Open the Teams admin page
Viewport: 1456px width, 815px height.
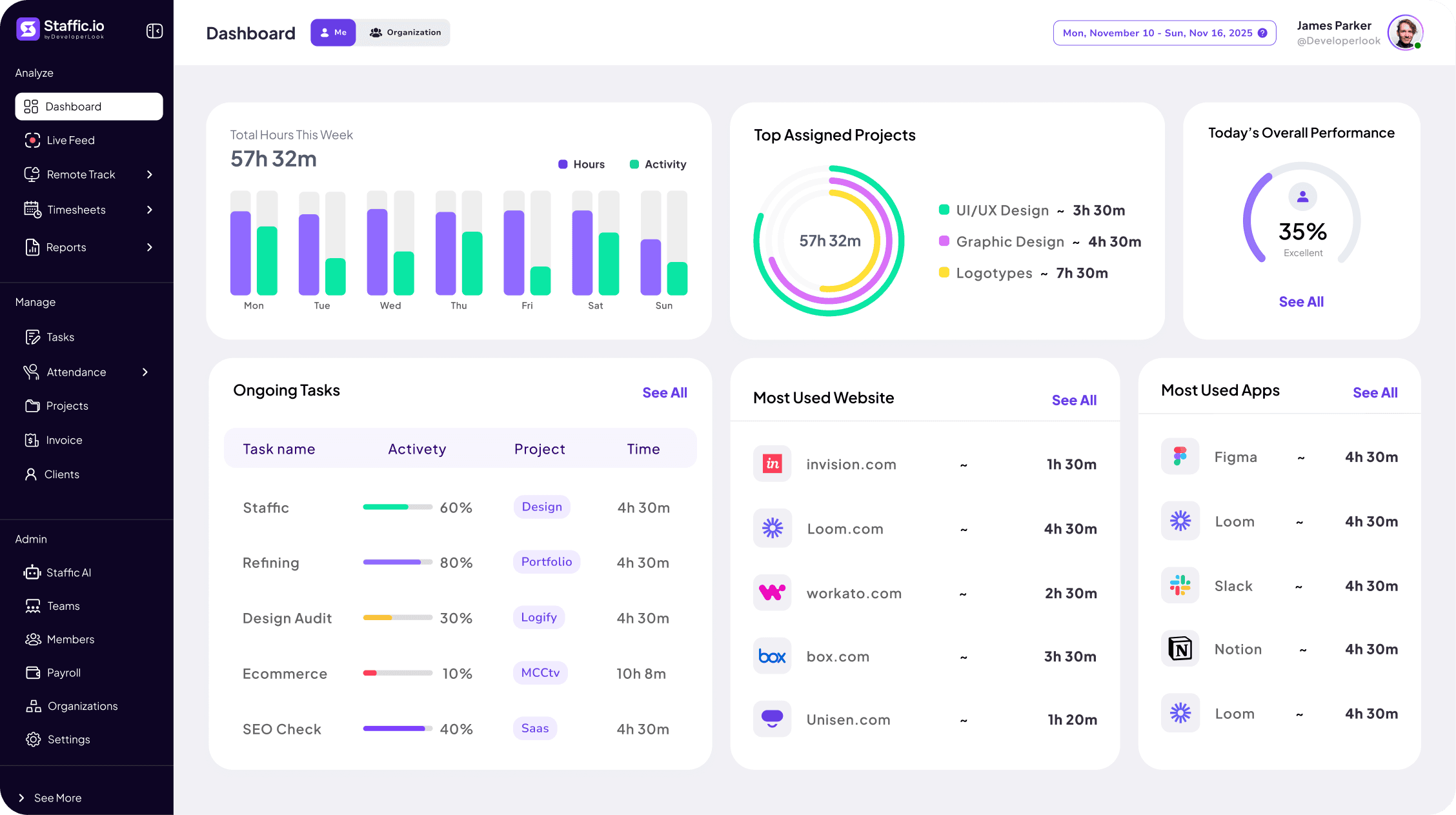coord(63,606)
